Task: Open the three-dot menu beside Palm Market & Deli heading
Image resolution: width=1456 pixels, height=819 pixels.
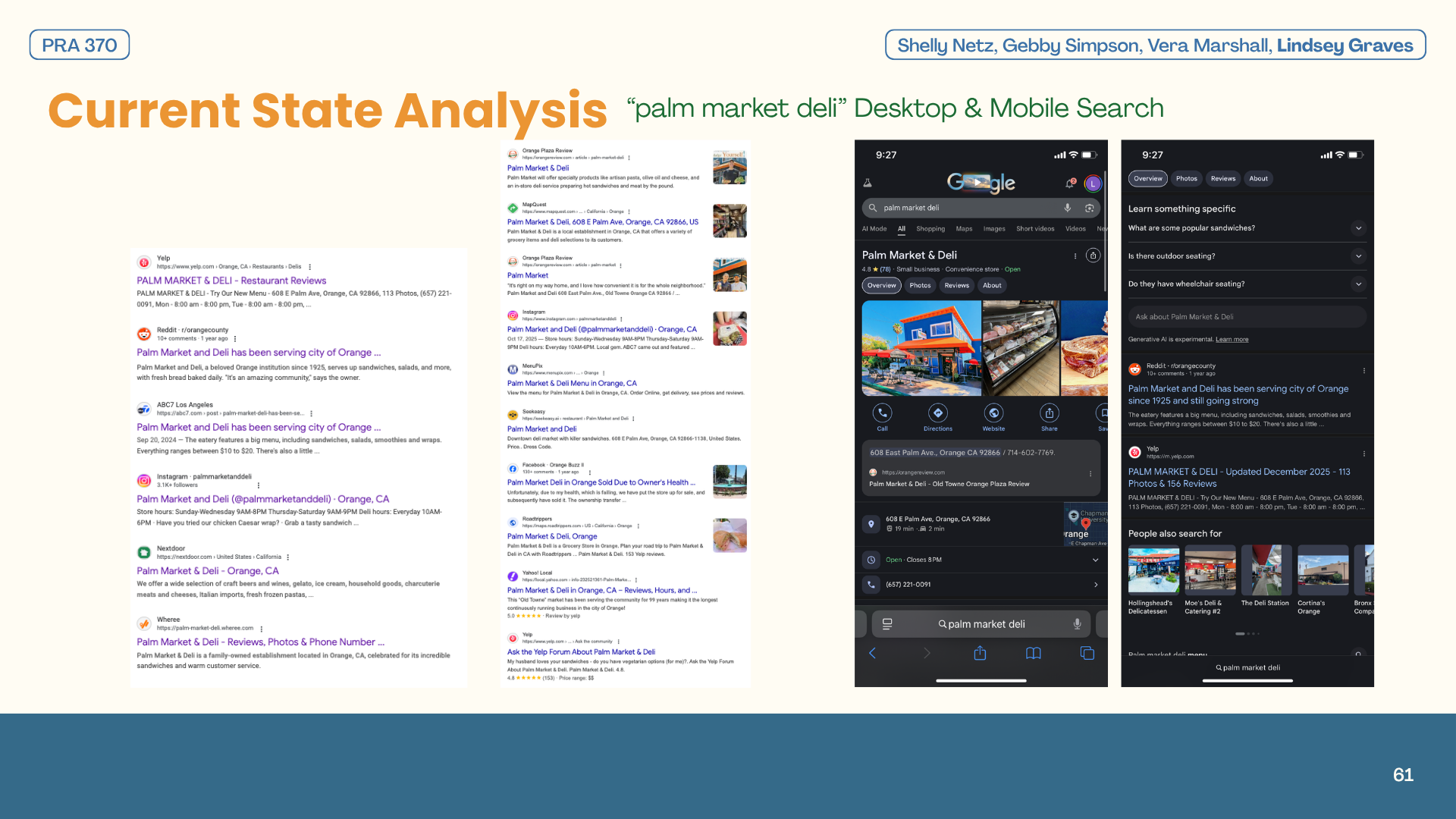Action: [1075, 256]
